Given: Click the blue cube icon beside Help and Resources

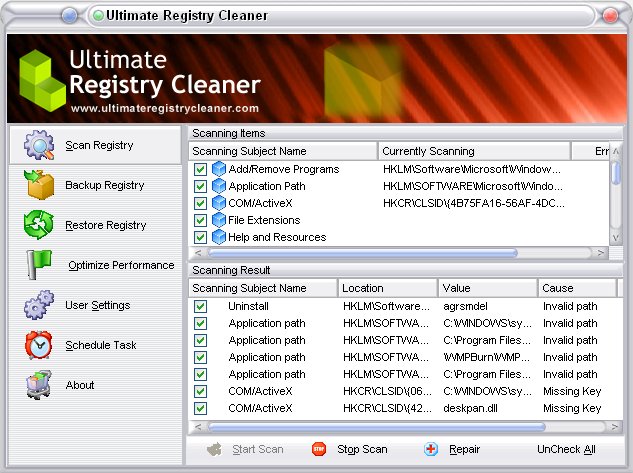Looking at the screenshot, I should click(x=219, y=236).
